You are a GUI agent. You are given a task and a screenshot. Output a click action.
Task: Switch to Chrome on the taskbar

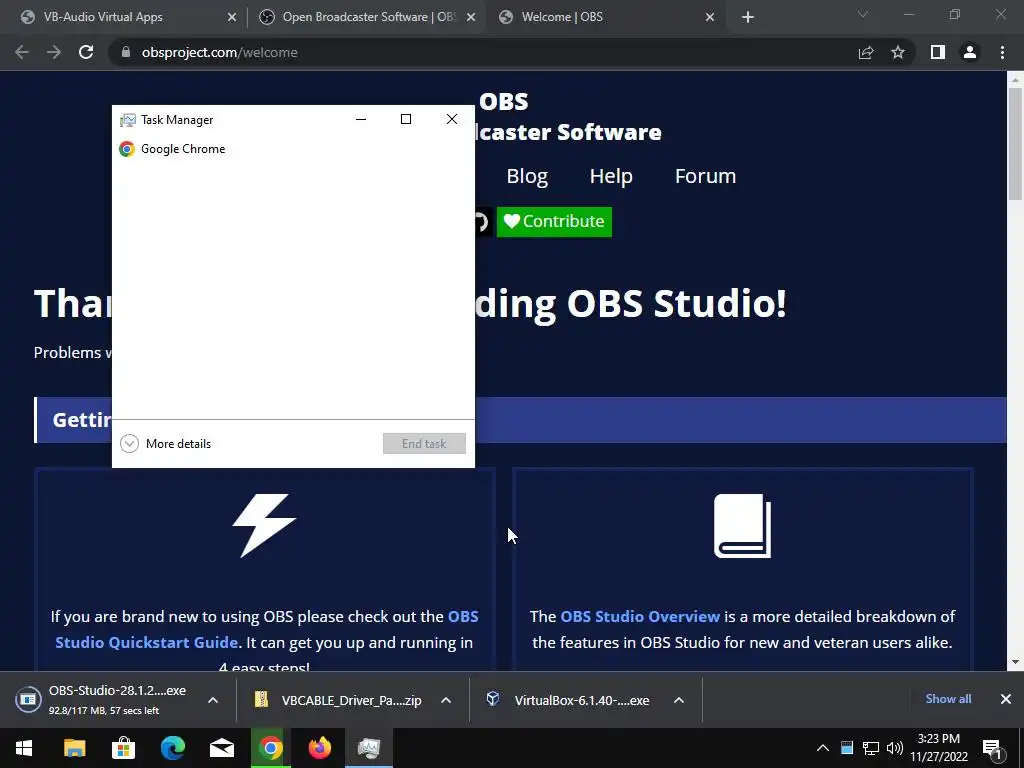[x=270, y=748]
